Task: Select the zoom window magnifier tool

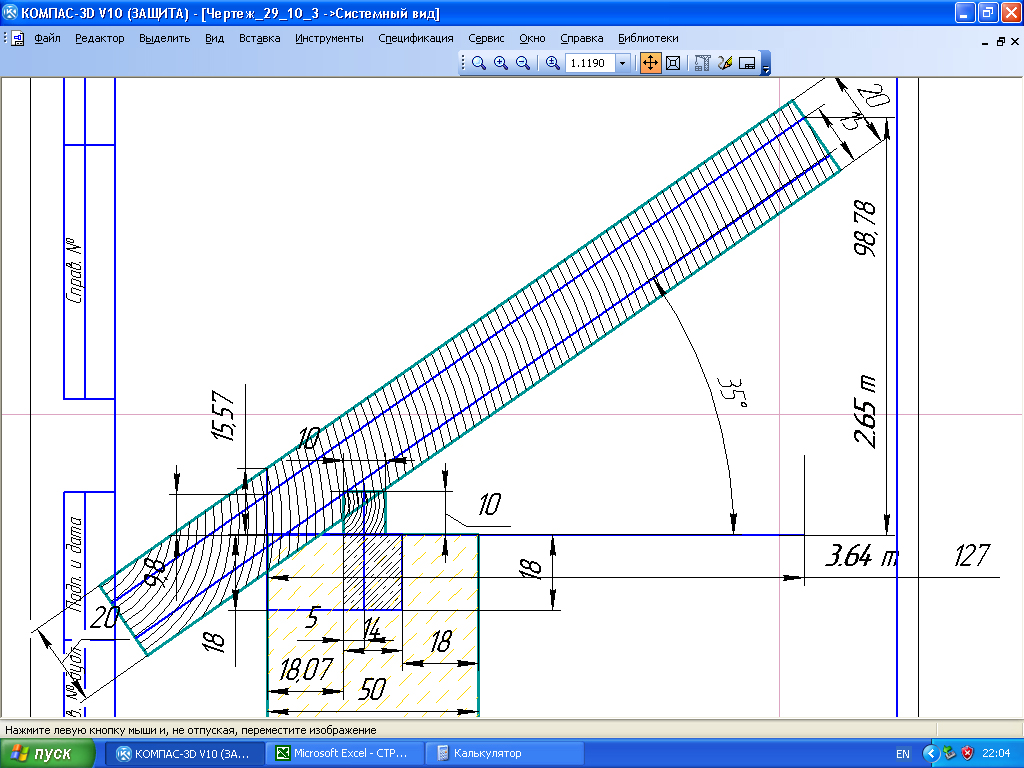Action: tap(479, 63)
